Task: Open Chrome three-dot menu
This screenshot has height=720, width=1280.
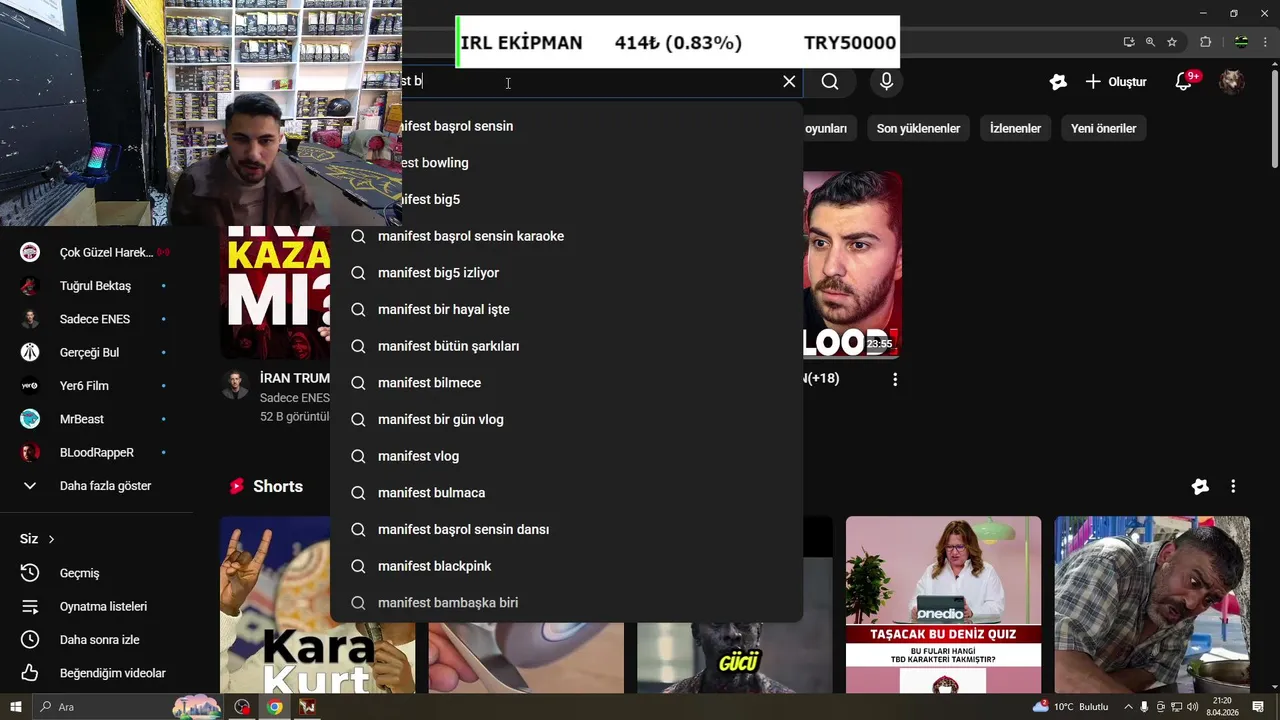Action: coord(1265,42)
